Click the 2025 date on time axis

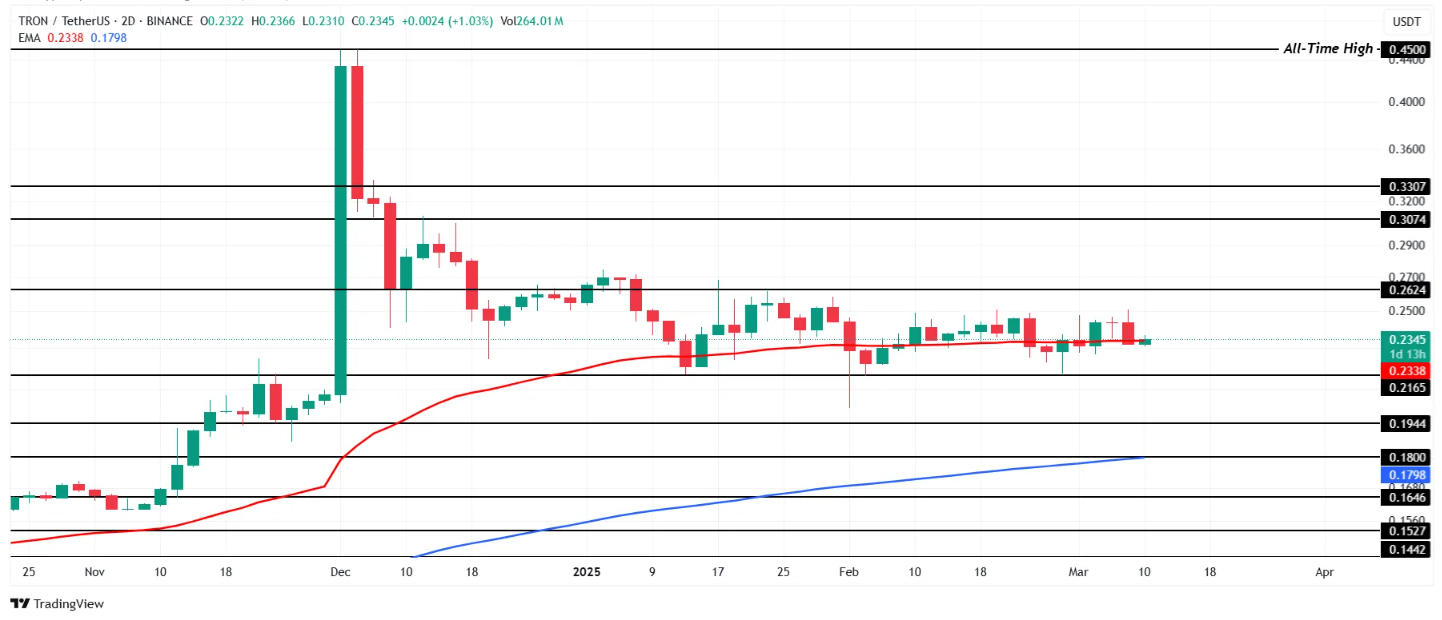pos(586,572)
